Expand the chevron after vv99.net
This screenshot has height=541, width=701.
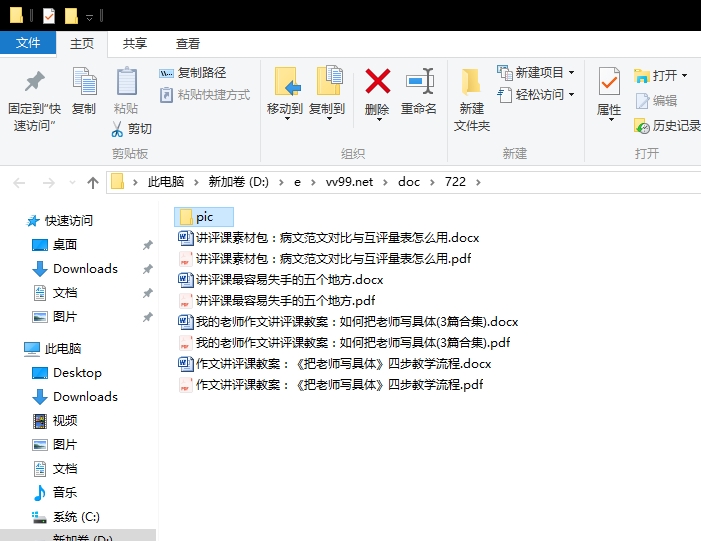(x=385, y=182)
